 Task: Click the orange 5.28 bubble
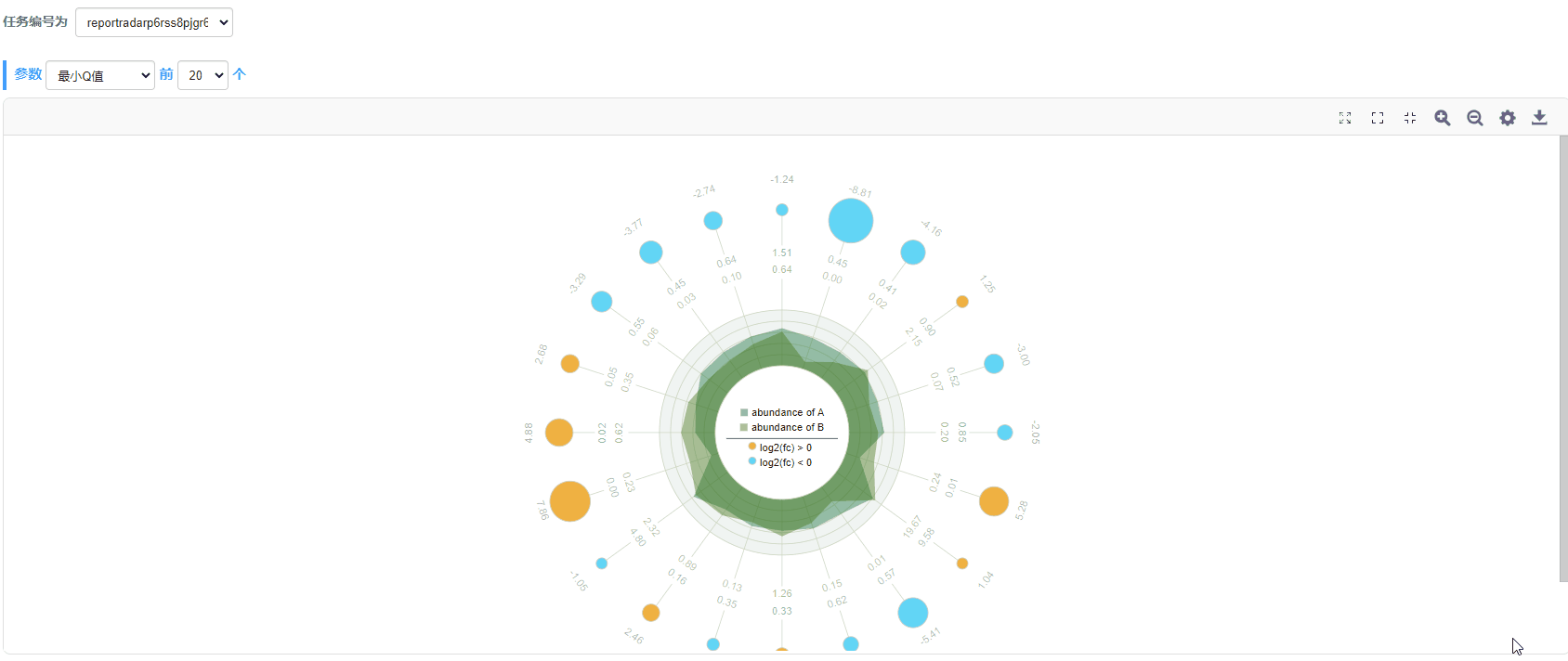click(x=994, y=501)
